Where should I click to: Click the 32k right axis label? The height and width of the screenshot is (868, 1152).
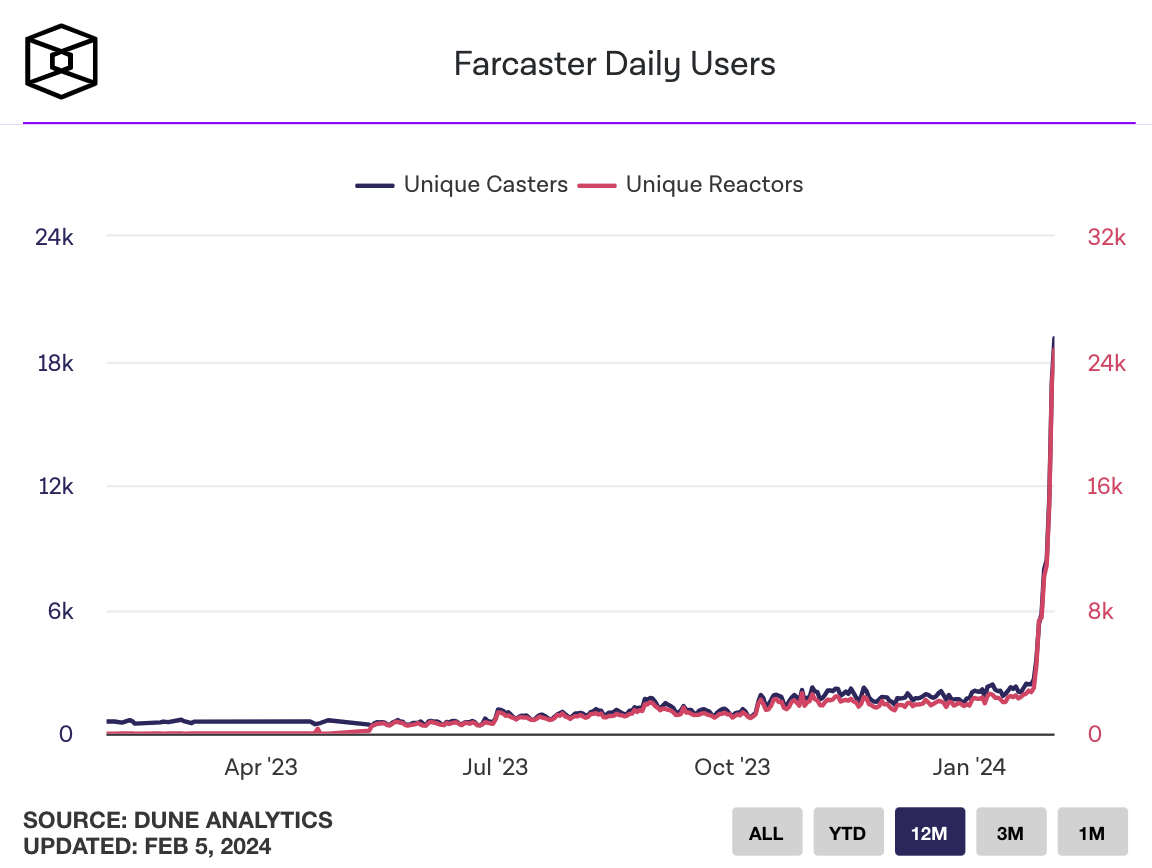pos(1106,237)
